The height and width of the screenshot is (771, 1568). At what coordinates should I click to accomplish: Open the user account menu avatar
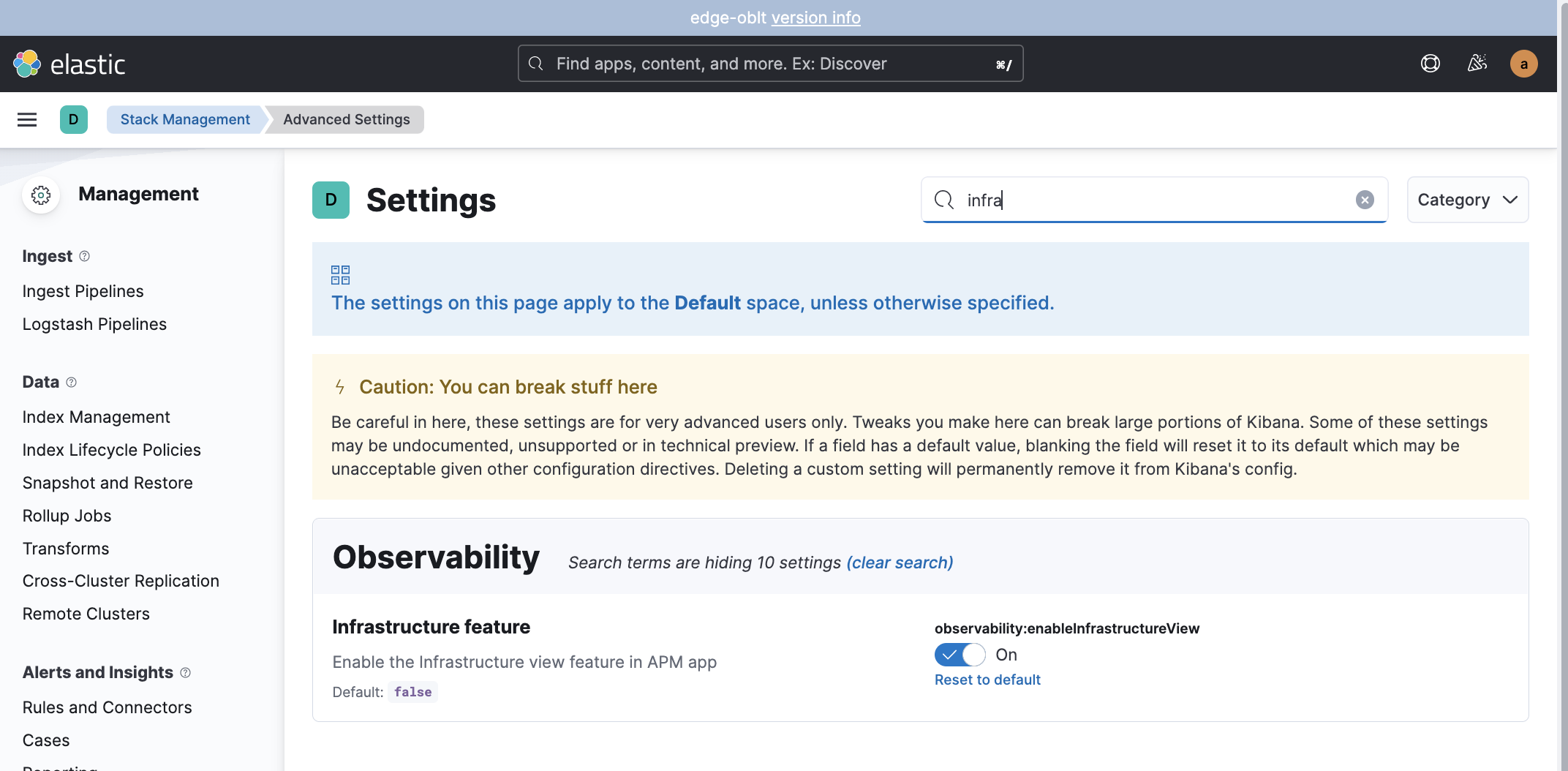click(x=1523, y=64)
